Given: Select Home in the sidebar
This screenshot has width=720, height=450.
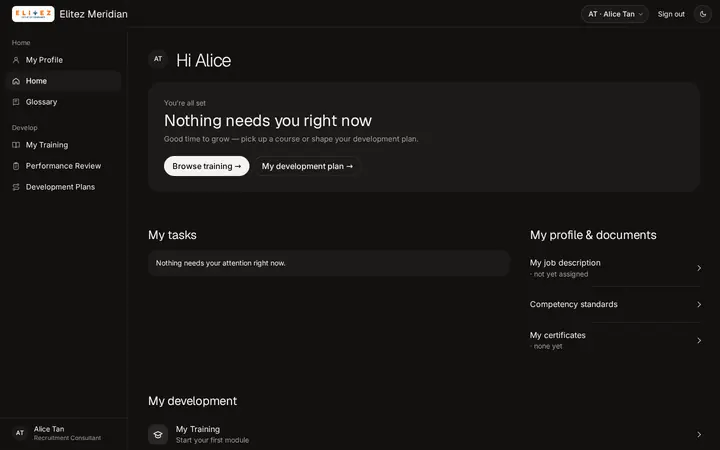Looking at the screenshot, I should pyautogui.click(x=63, y=81).
